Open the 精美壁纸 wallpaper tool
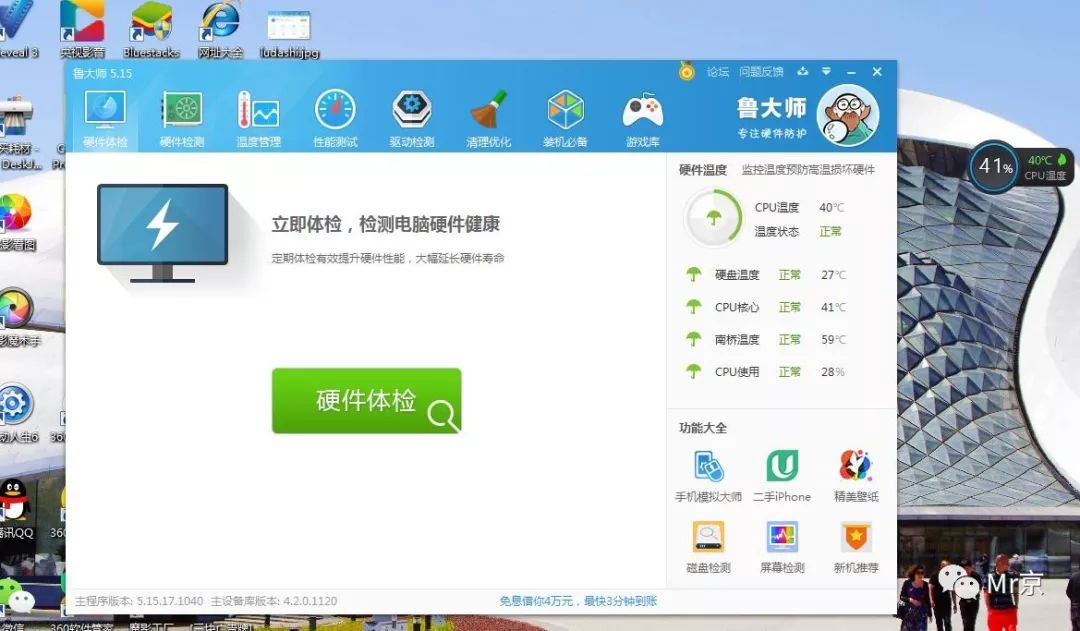The width and height of the screenshot is (1080, 631). 855,470
